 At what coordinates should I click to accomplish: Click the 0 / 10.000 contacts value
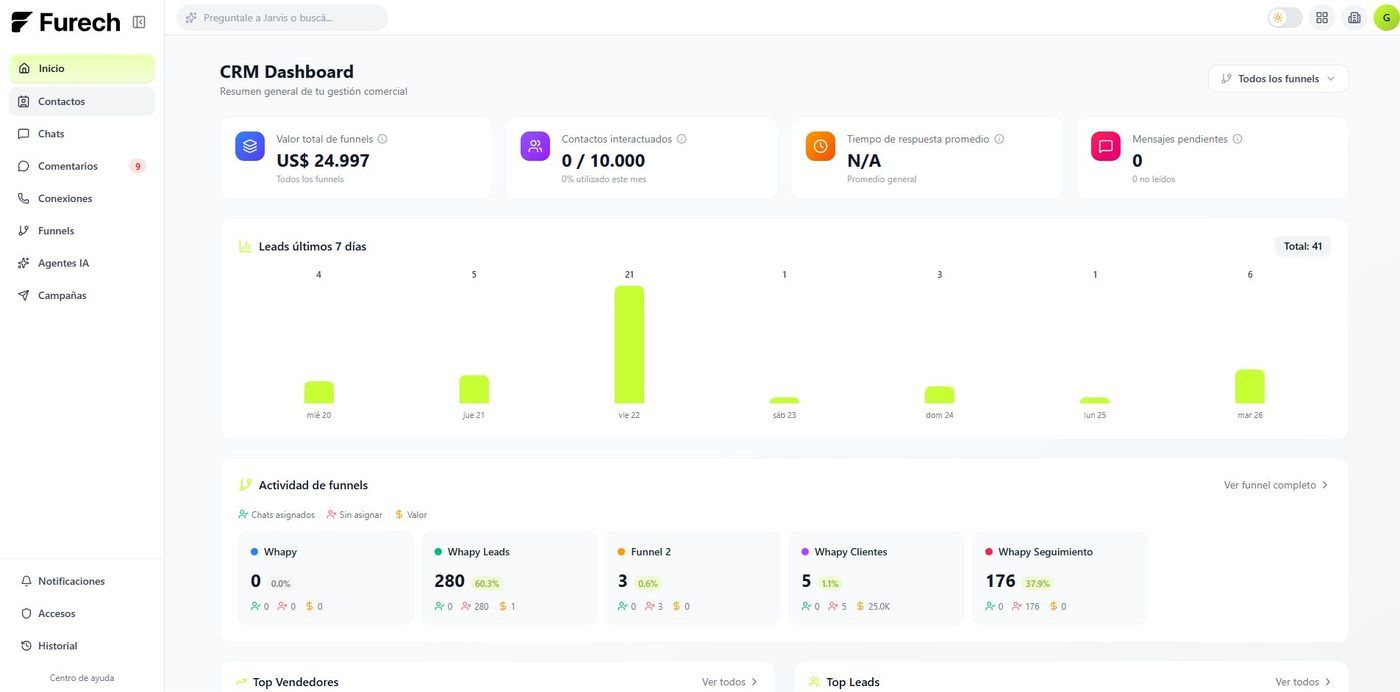tap(603, 160)
